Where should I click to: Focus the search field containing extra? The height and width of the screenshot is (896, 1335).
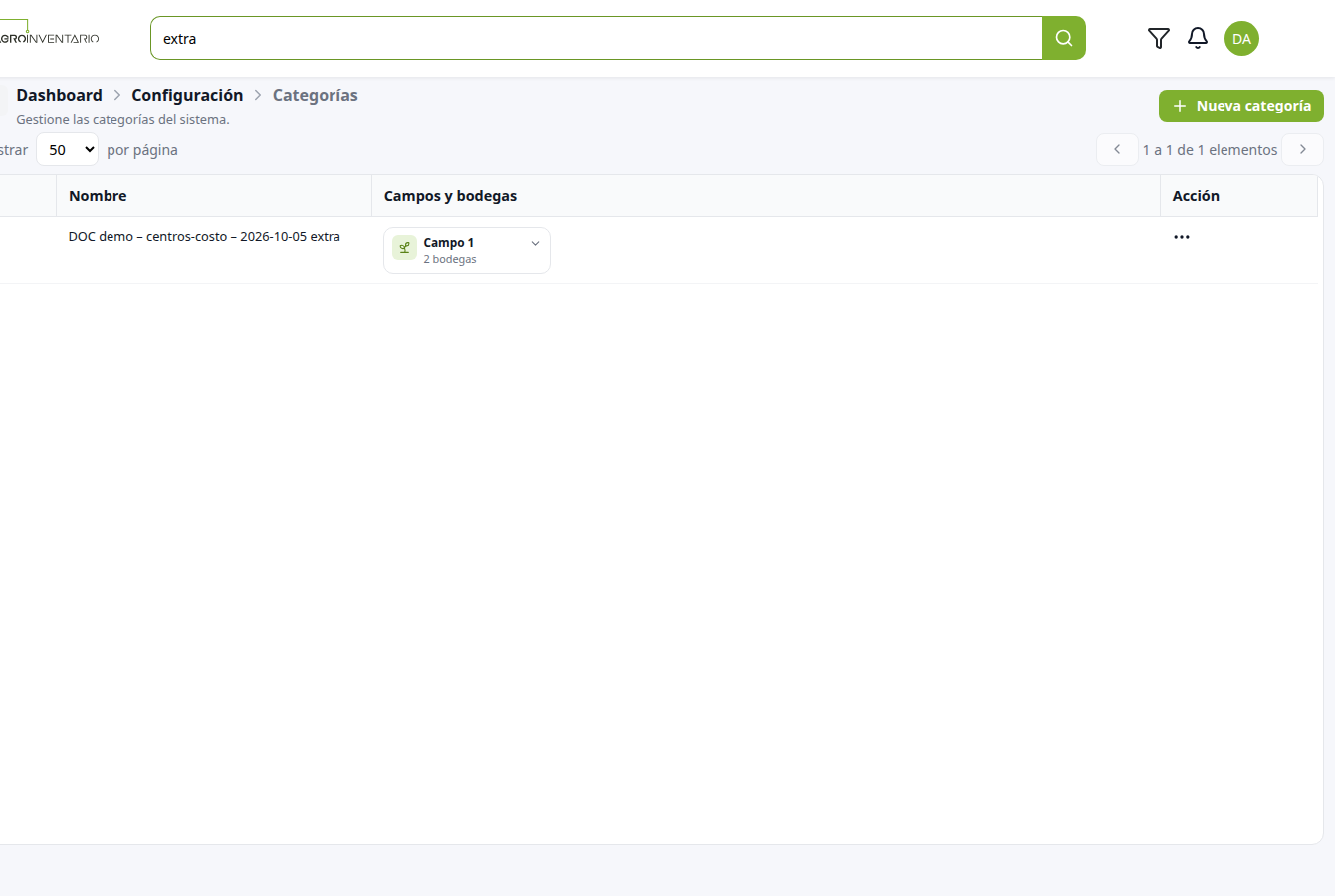click(x=596, y=38)
